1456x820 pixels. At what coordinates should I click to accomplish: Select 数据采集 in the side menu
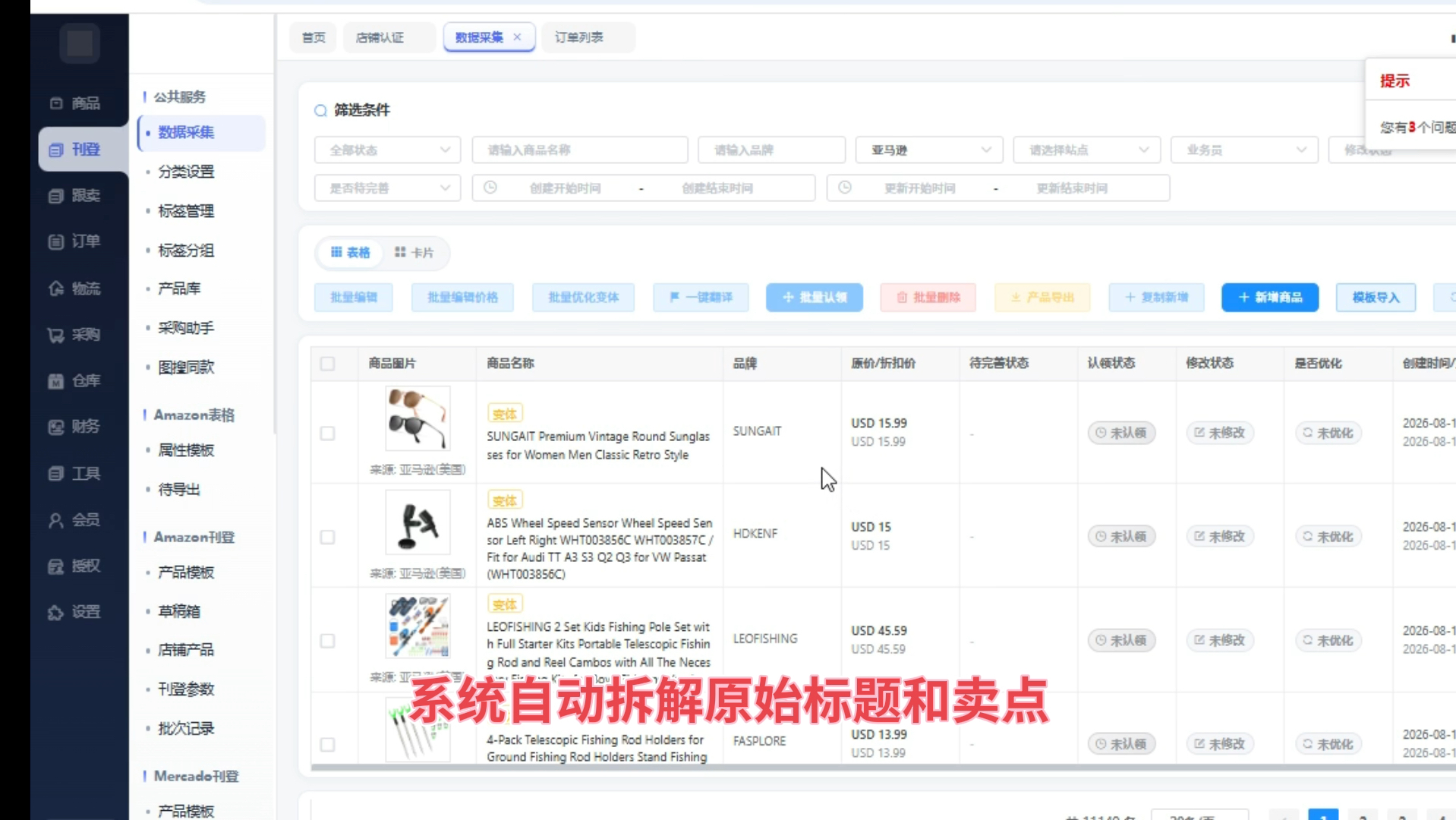point(202,133)
